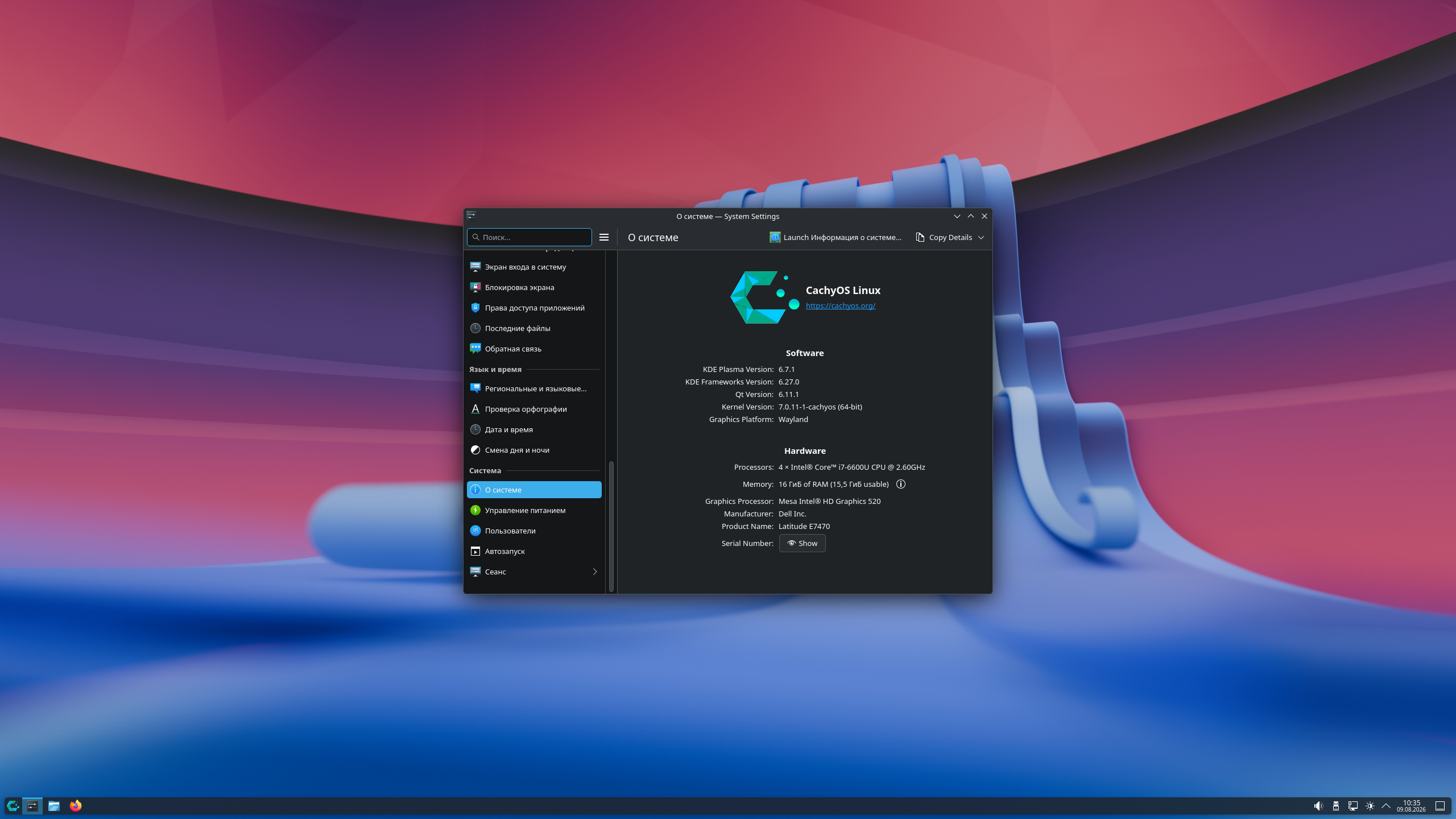Click the Graphics Platform value "Wayland"
The width and height of the screenshot is (1456, 819).
coord(793,419)
